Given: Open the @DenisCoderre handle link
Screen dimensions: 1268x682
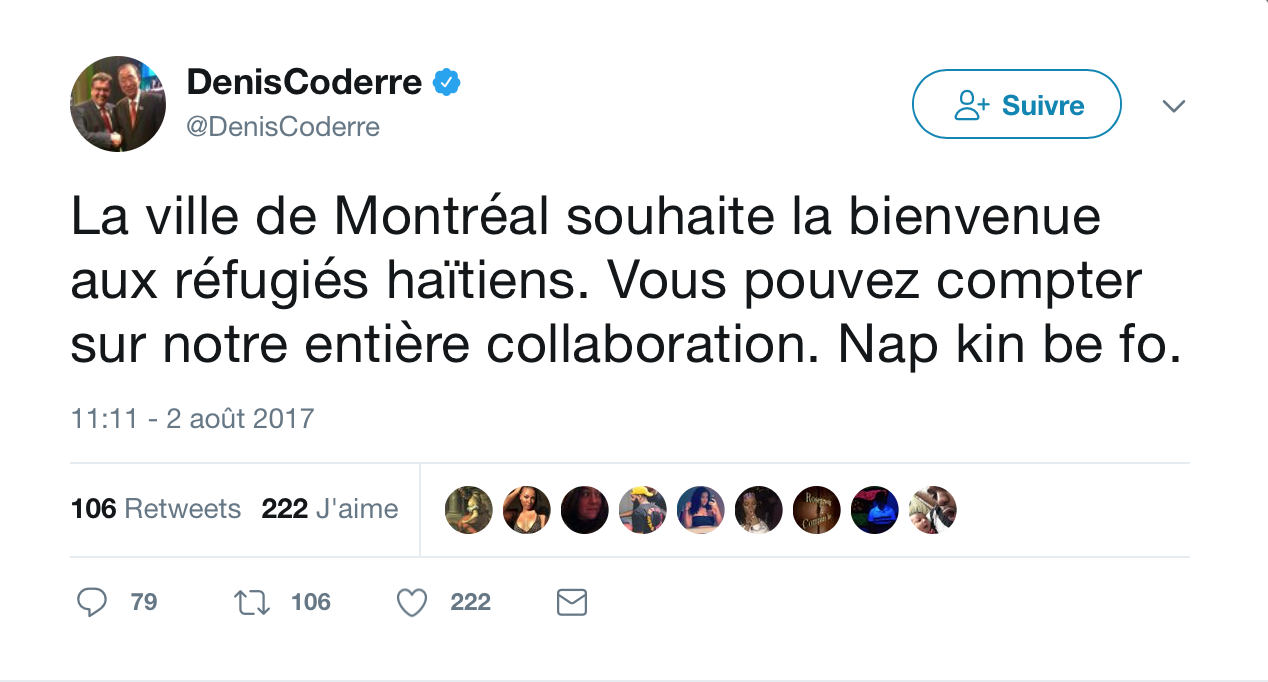Looking at the screenshot, I should (x=283, y=127).
